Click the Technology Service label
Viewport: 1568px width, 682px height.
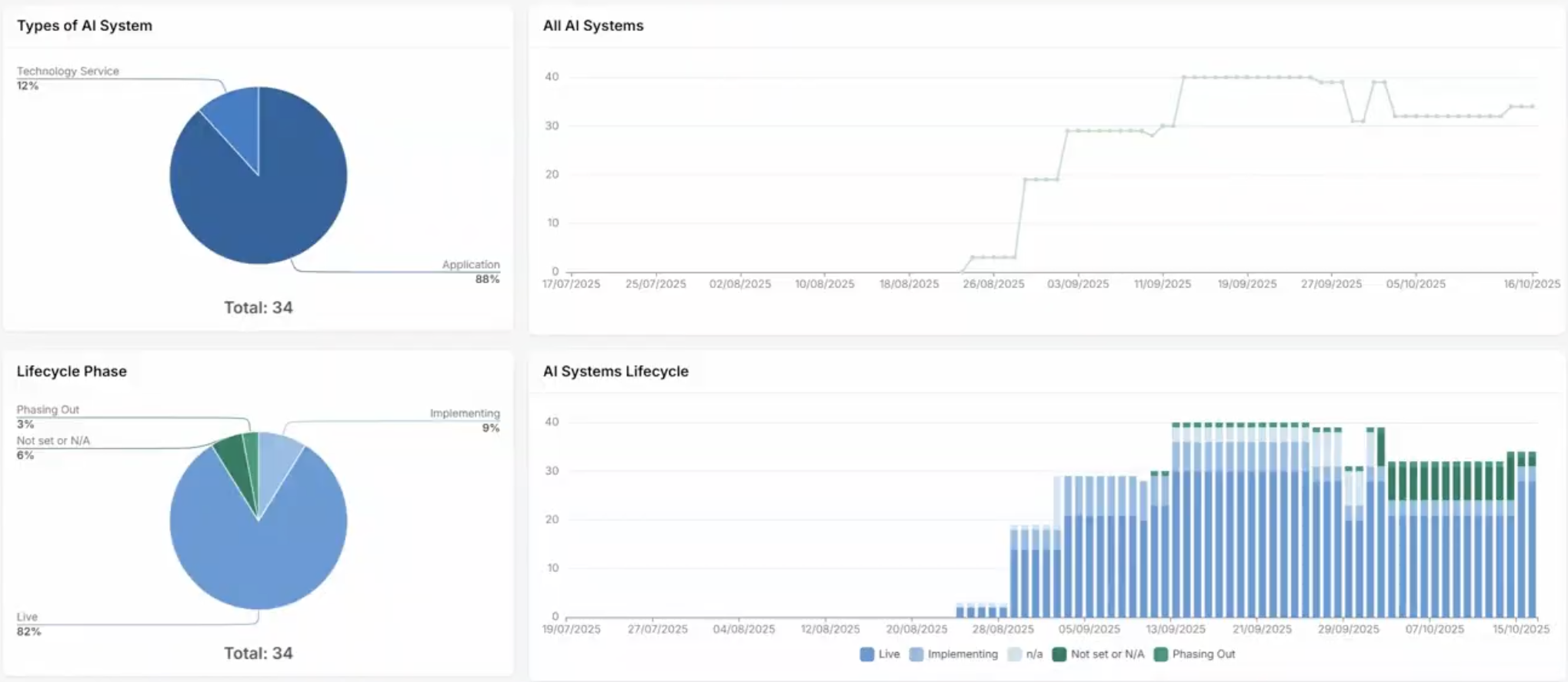point(68,71)
